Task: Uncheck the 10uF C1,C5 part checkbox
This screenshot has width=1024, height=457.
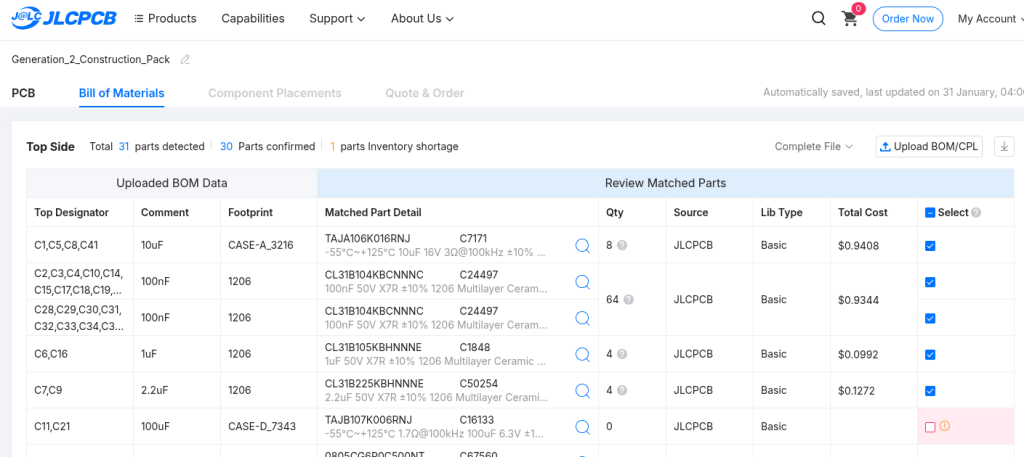Action: (930, 245)
